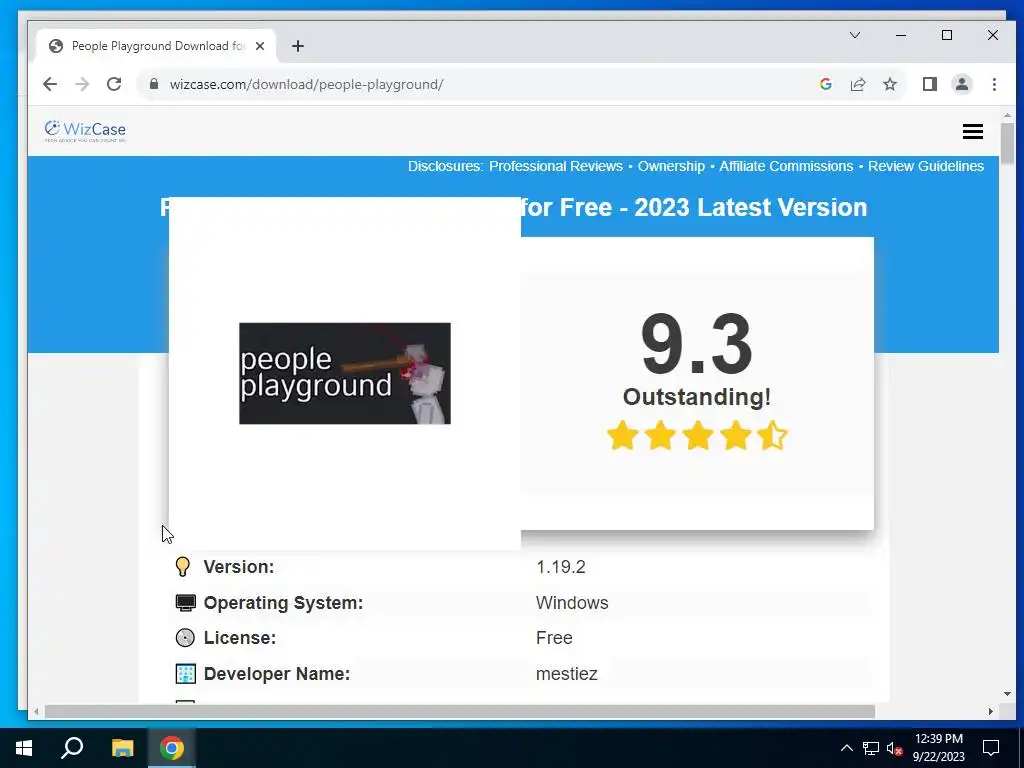Image resolution: width=1024 pixels, height=768 pixels.
Task: Open the Chrome profile avatar
Action: [962, 84]
